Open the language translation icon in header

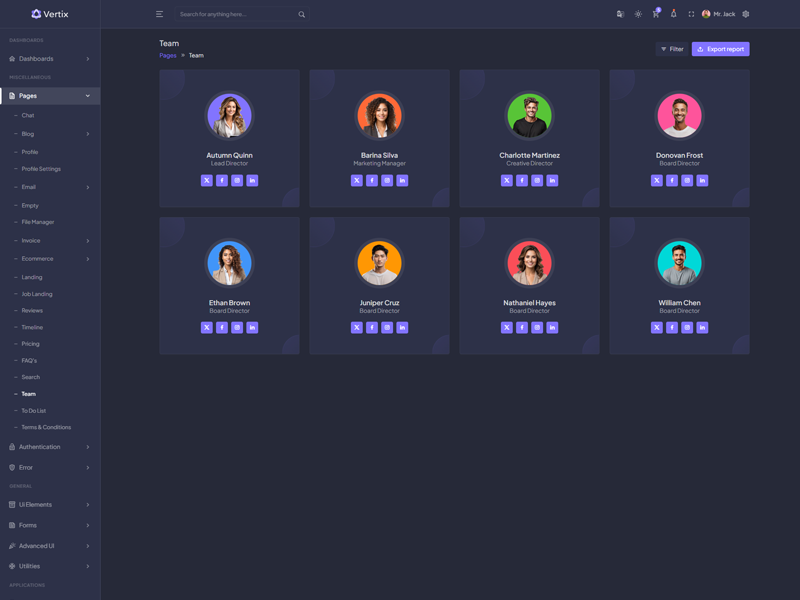coord(620,14)
